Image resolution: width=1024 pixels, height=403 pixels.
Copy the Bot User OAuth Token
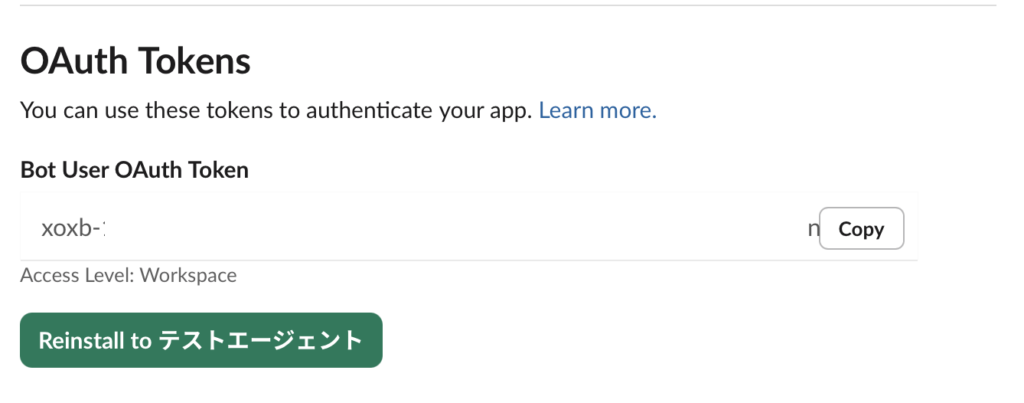click(861, 229)
